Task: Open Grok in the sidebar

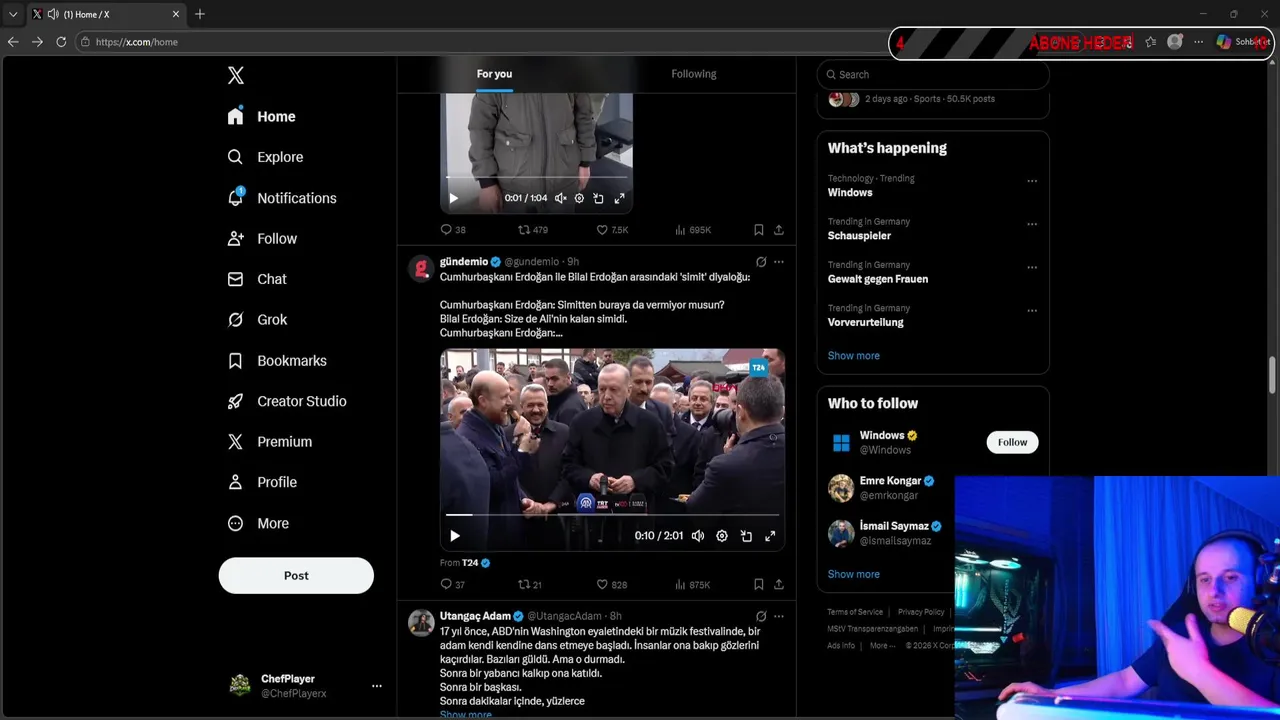Action: click(257, 320)
